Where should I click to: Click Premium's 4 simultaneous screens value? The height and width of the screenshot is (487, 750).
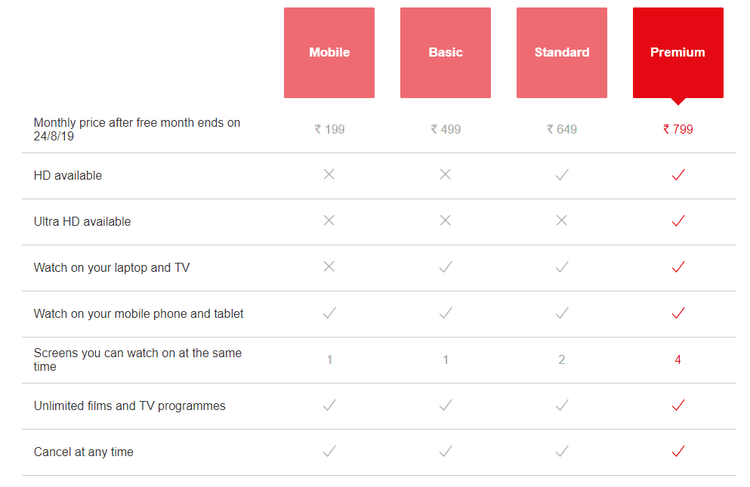pos(678,360)
